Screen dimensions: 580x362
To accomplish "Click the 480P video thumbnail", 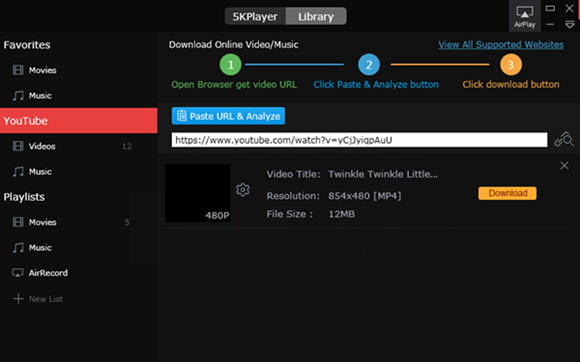I will (198, 193).
